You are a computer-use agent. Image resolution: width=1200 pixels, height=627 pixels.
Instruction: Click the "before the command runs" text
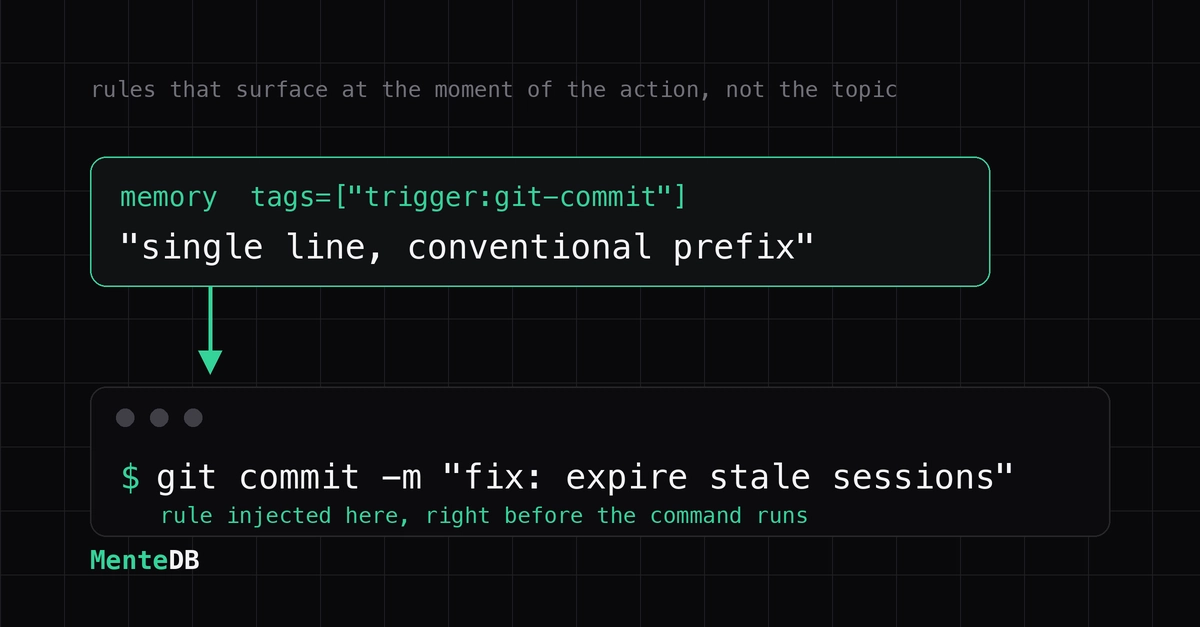pyautogui.click(x=655, y=516)
